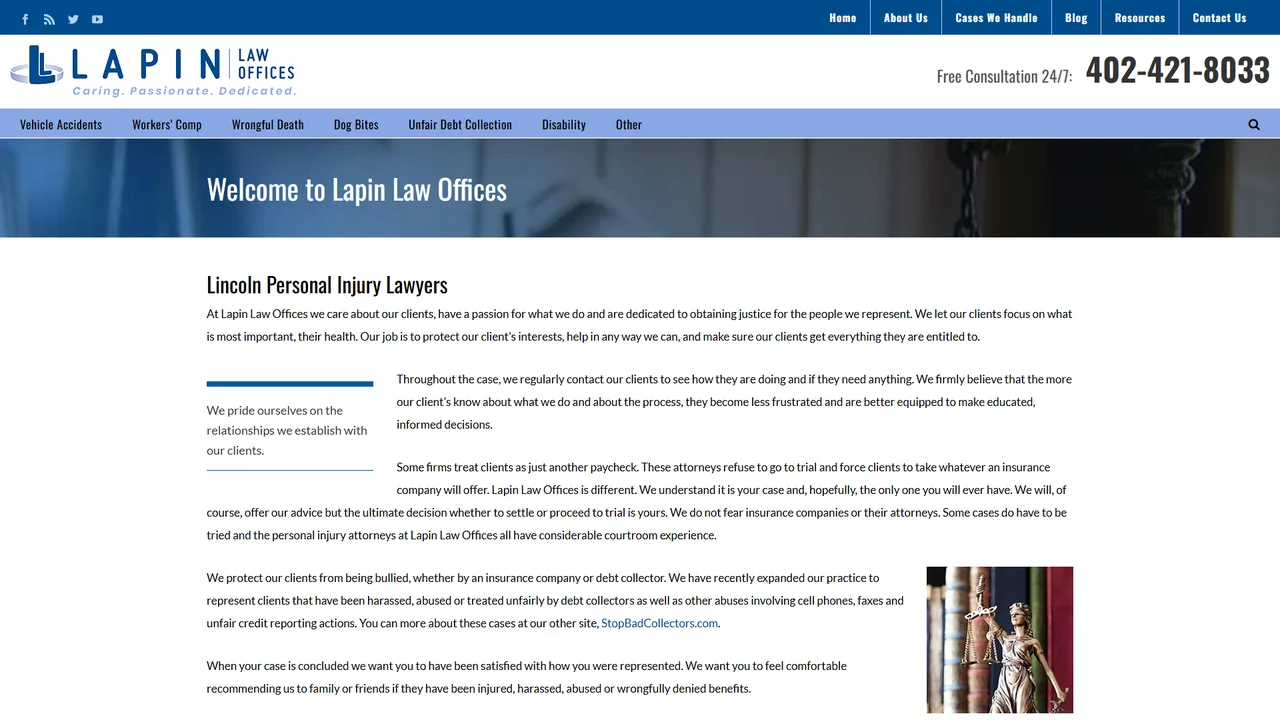Open the Resources menu item
Viewport: 1280px width, 720px height.
[x=1140, y=17]
